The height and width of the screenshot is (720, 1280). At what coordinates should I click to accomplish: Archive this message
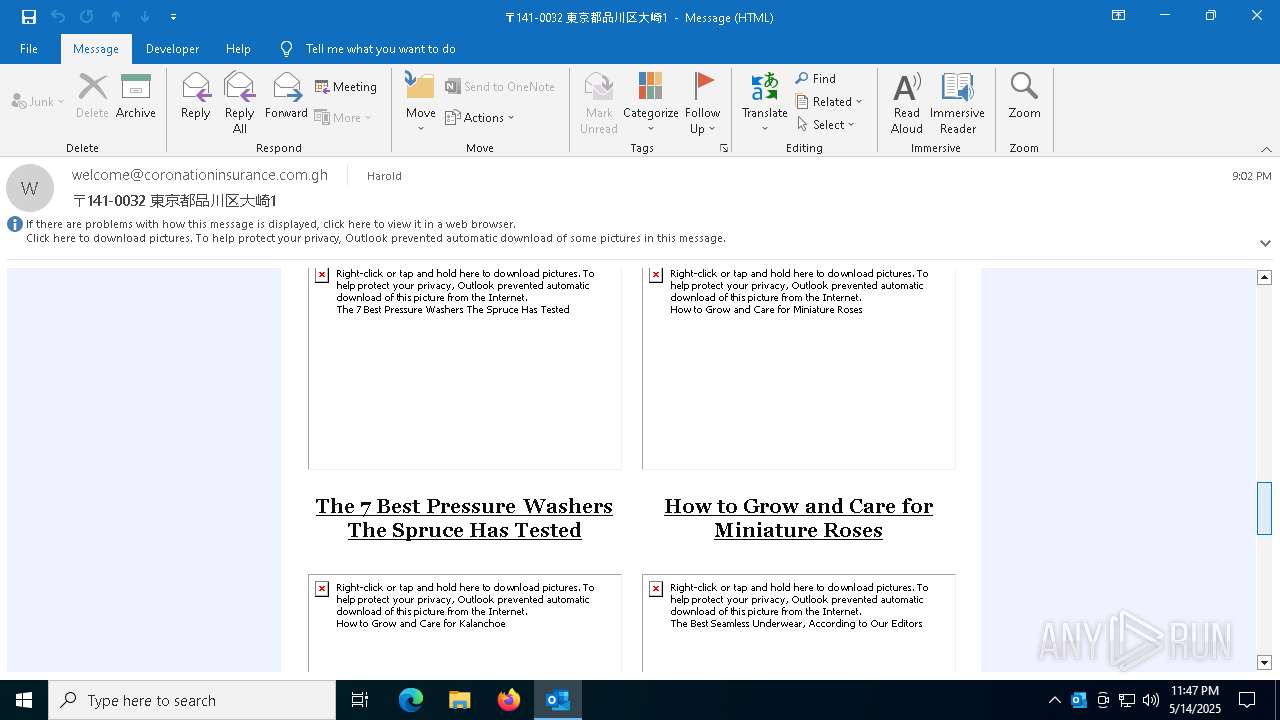[x=136, y=96]
